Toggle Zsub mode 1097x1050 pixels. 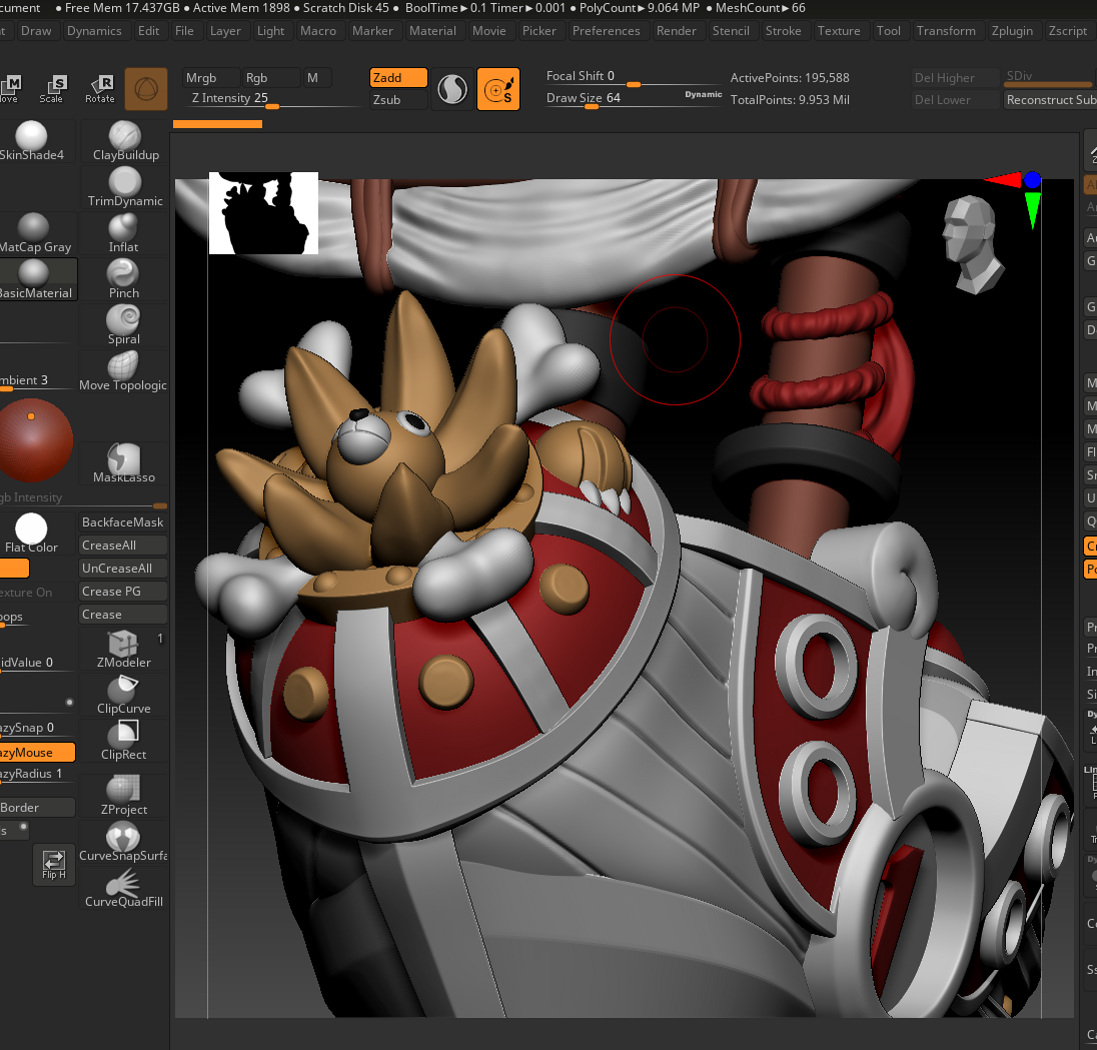coord(398,100)
